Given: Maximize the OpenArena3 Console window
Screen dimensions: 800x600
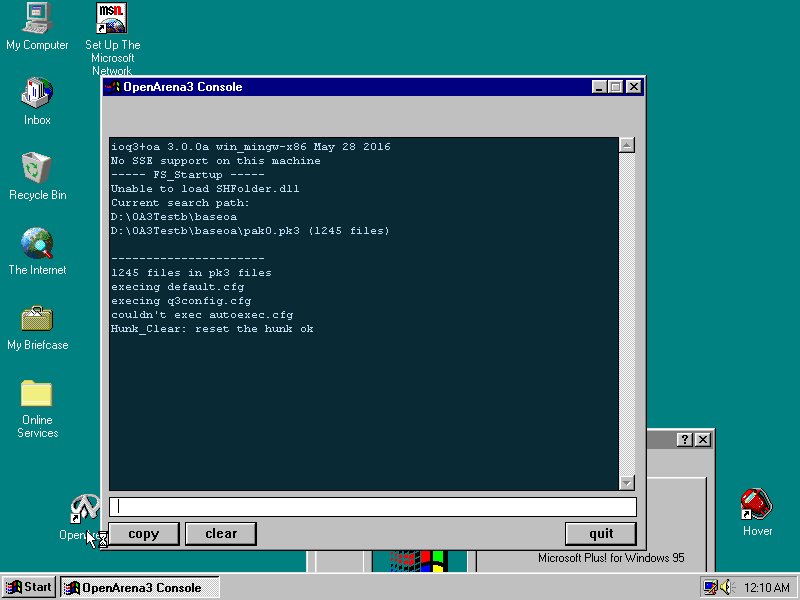Looking at the screenshot, I should pyautogui.click(x=616, y=87).
